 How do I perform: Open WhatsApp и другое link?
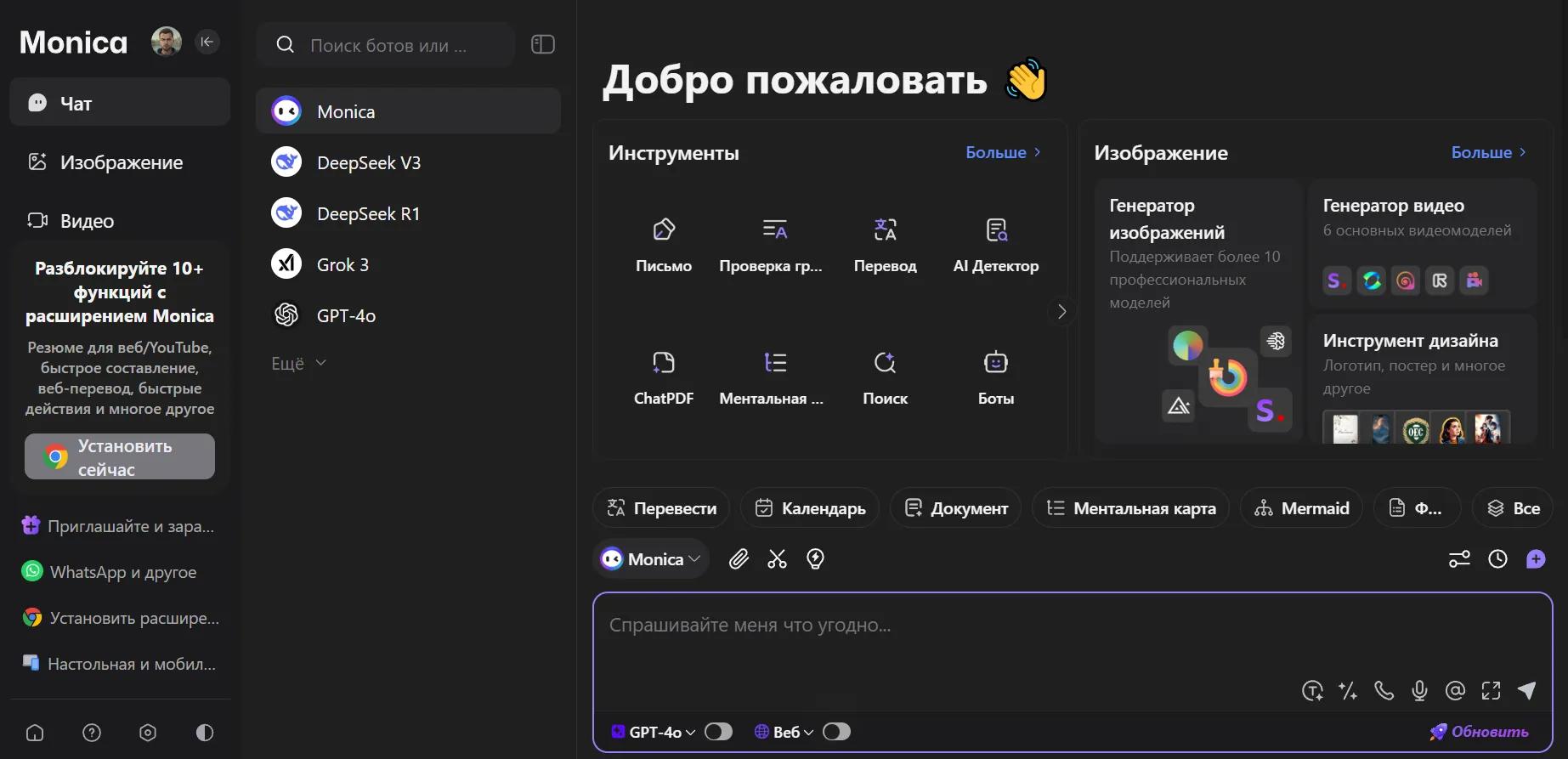pos(110,572)
